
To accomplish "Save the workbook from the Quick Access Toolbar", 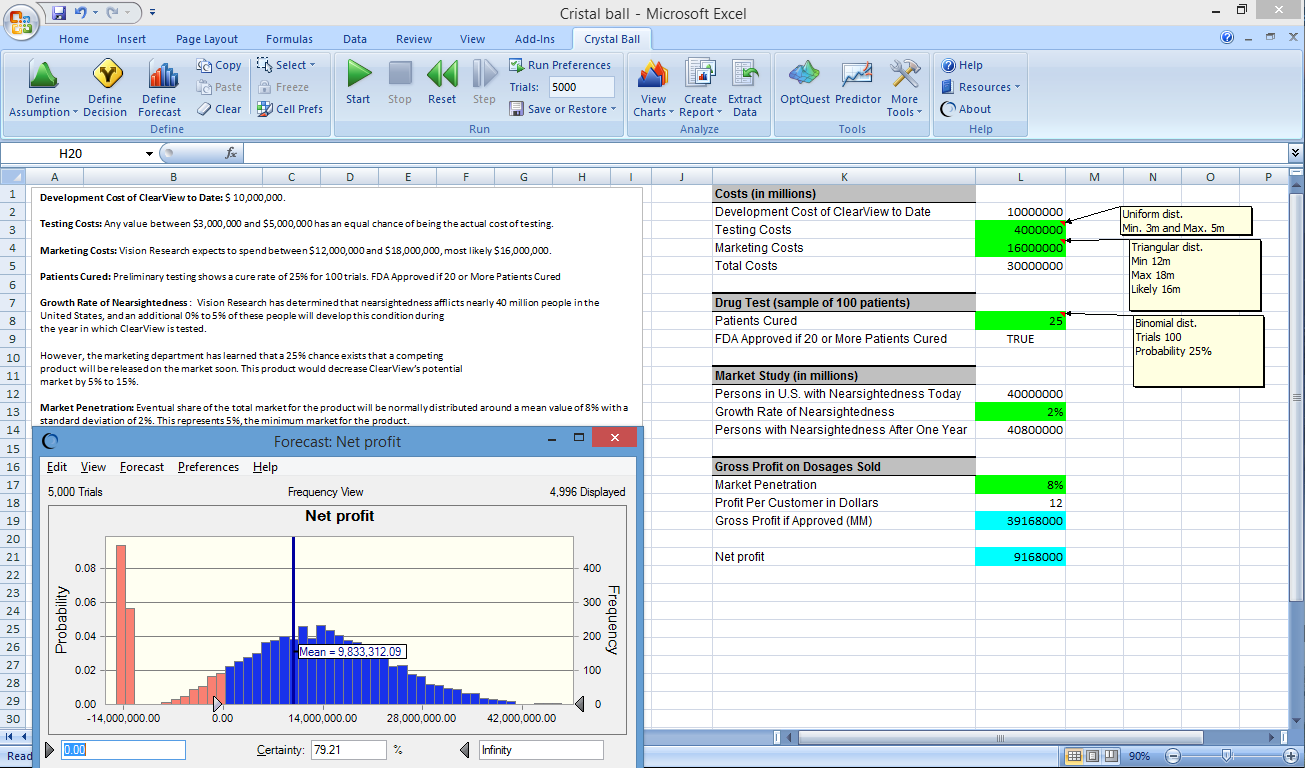I will click(59, 12).
